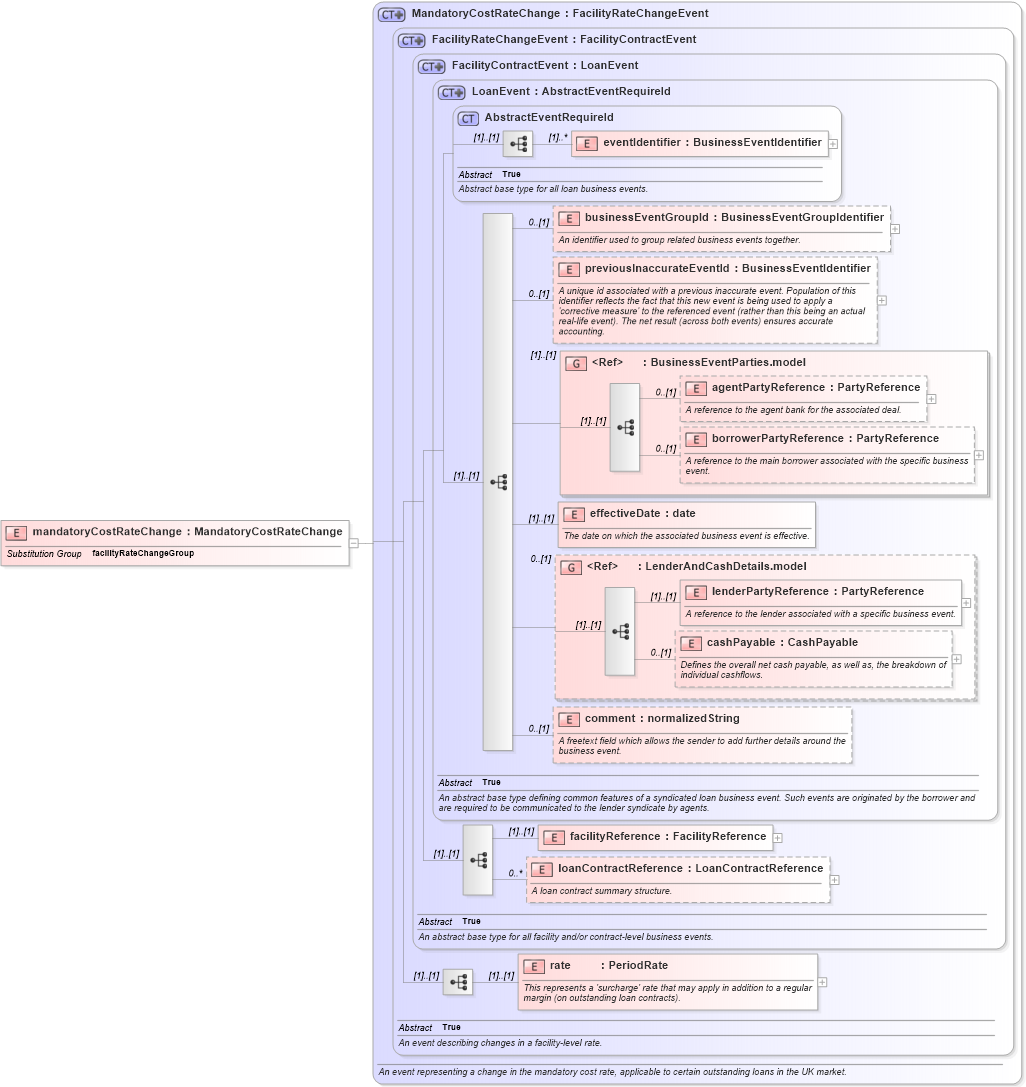Expand the eventIdentifier element details
Viewport: 1026px width, 1087px height.
click(833, 143)
